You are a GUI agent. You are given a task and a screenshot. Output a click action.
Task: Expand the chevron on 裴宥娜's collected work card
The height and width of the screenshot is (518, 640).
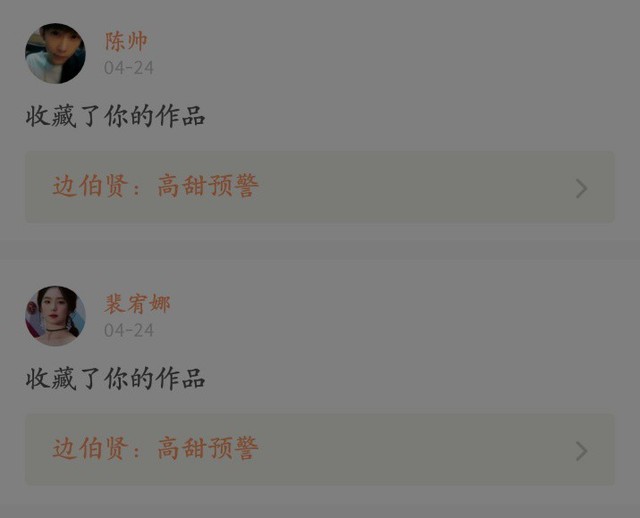tap(582, 451)
